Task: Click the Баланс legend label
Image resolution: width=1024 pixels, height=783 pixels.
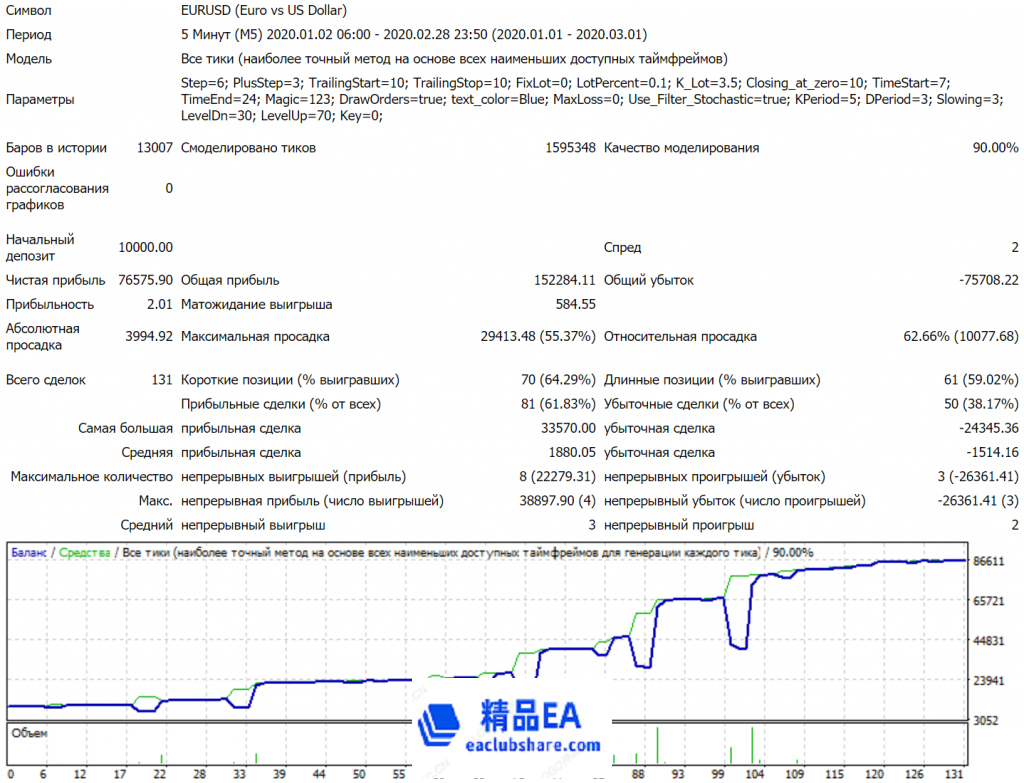Action: pyautogui.click(x=28, y=552)
